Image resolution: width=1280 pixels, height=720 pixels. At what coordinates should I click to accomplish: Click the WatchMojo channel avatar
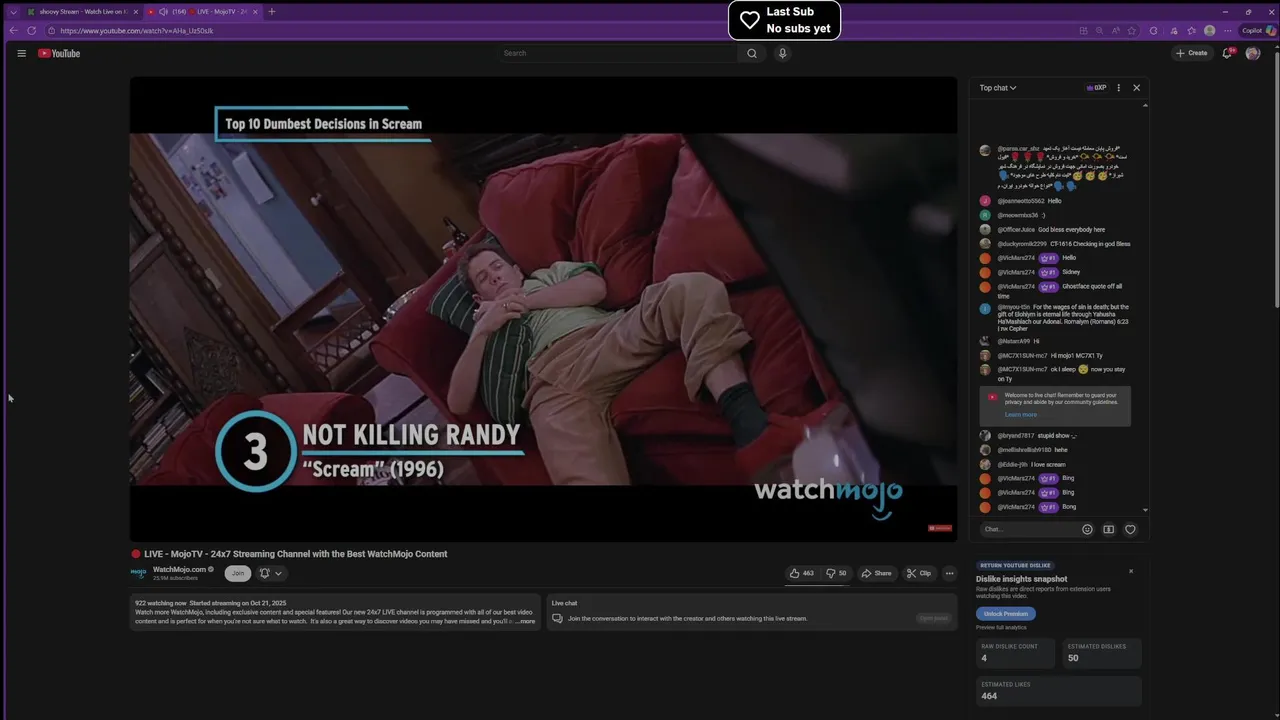tap(139, 573)
